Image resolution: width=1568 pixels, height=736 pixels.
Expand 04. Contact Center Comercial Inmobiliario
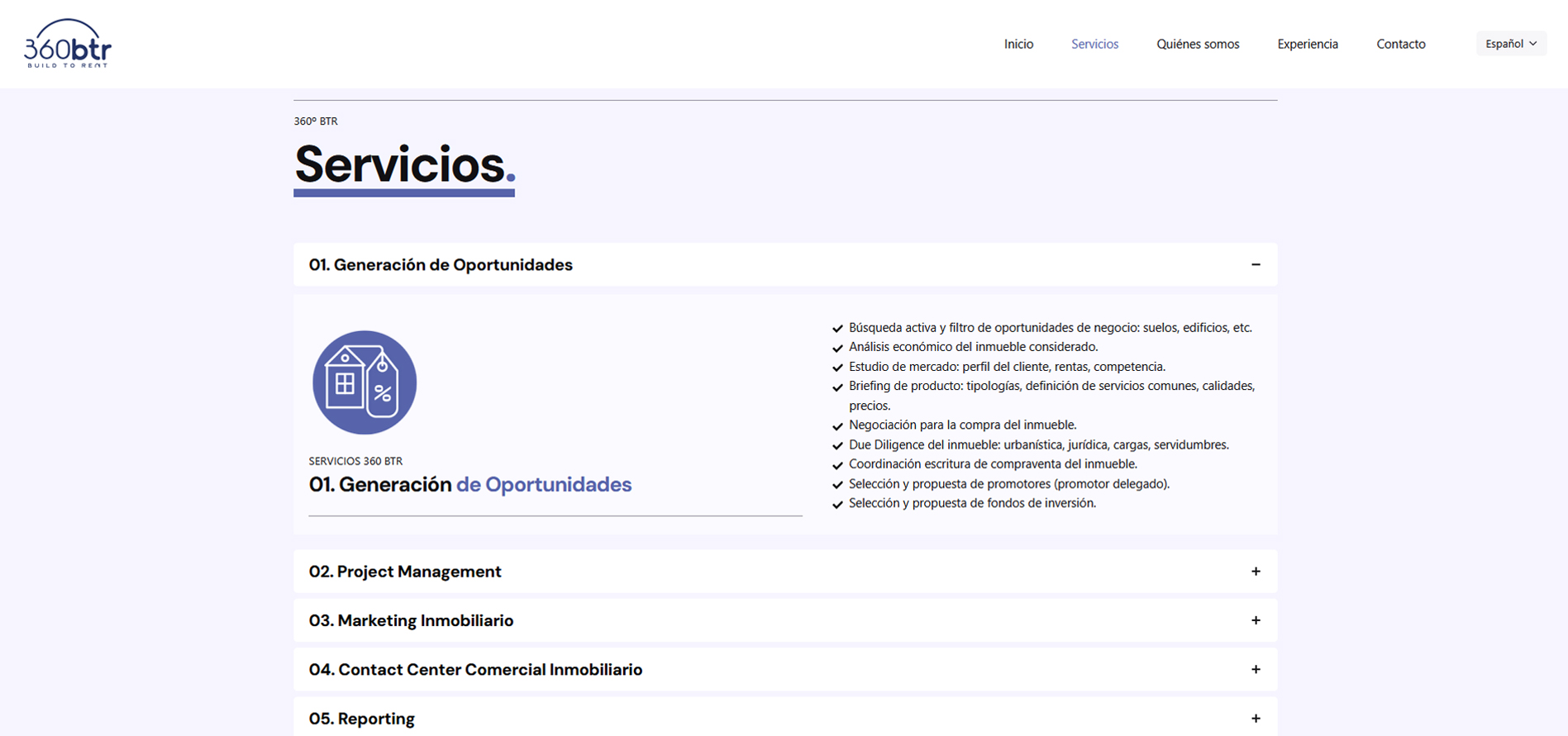(475, 670)
